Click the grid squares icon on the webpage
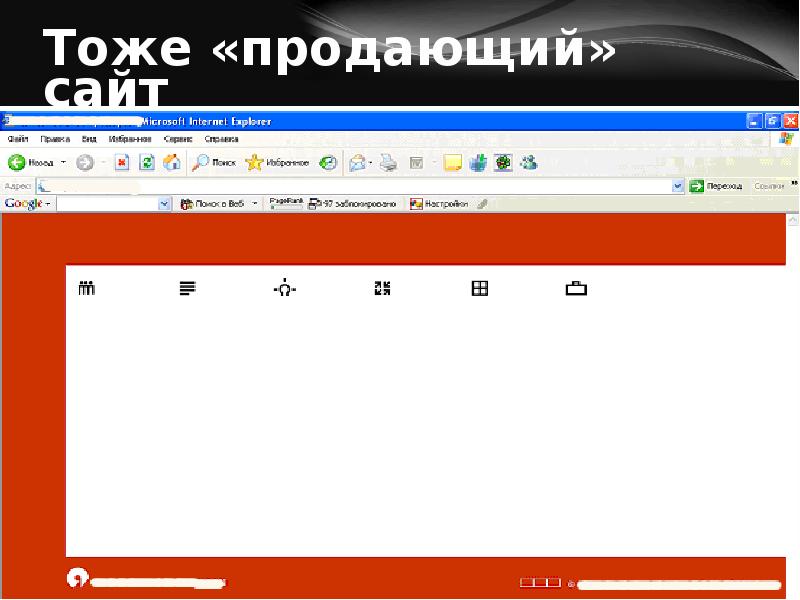 (480, 289)
